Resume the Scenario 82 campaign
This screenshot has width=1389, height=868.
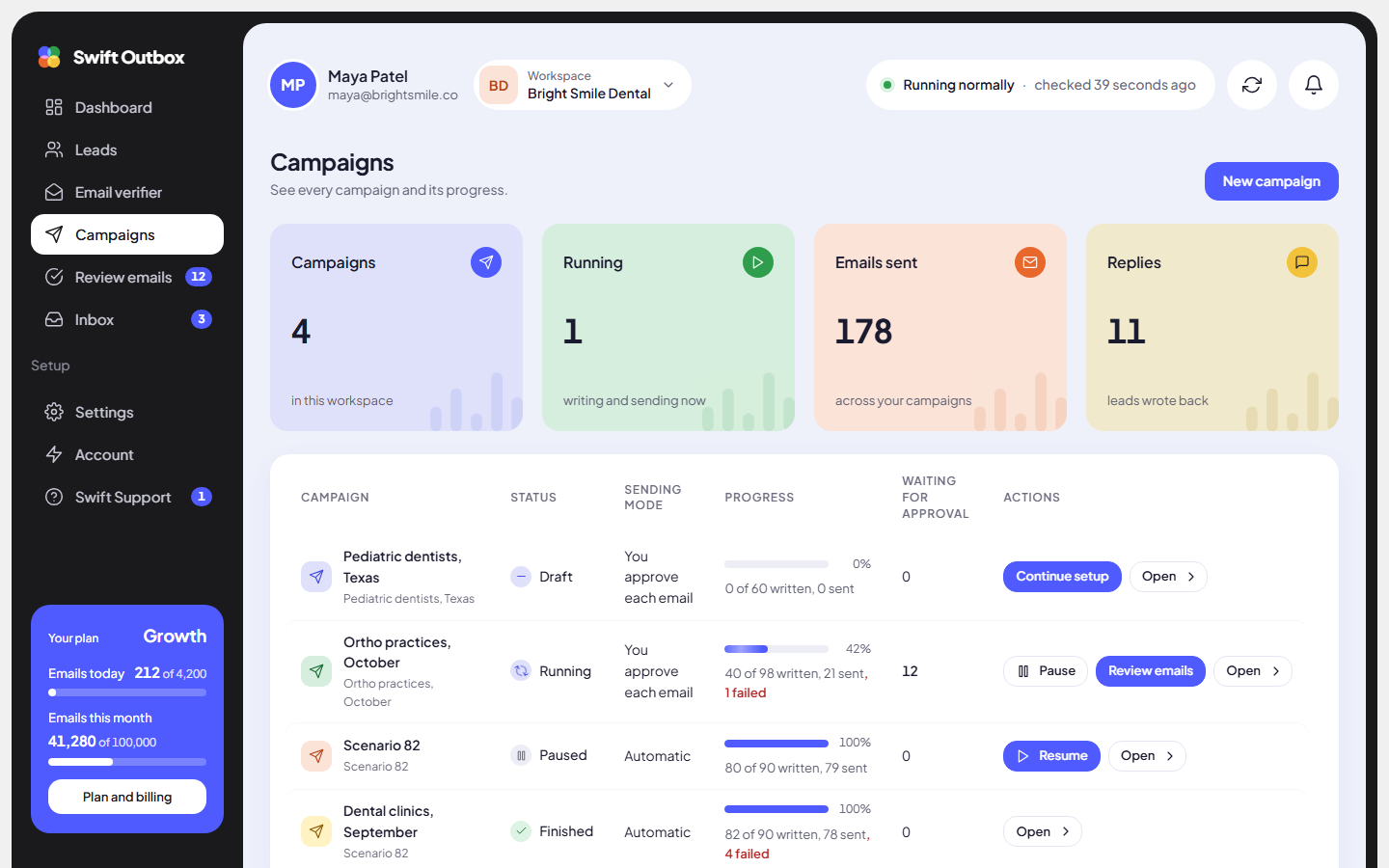tap(1051, 756)
